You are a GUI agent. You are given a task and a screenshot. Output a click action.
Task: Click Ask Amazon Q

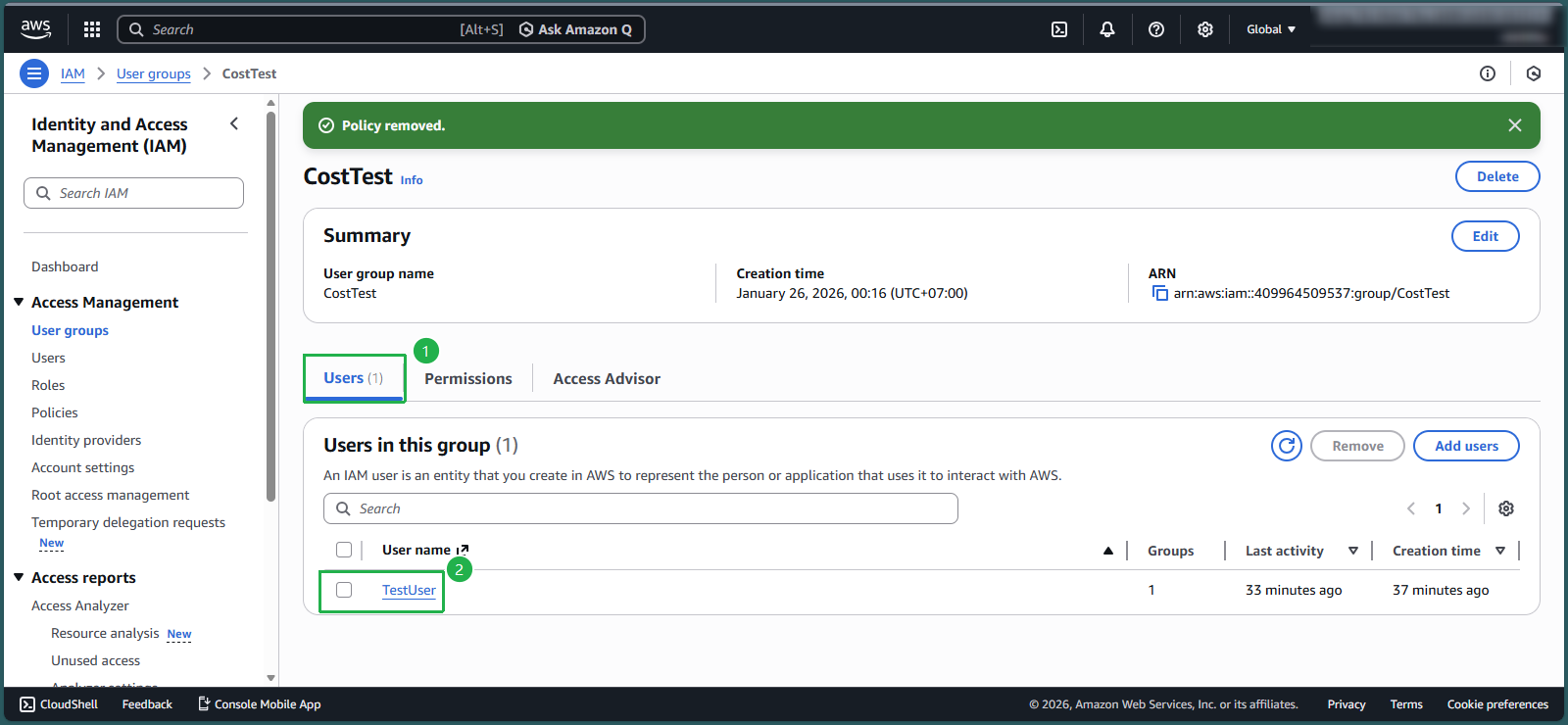575,29
